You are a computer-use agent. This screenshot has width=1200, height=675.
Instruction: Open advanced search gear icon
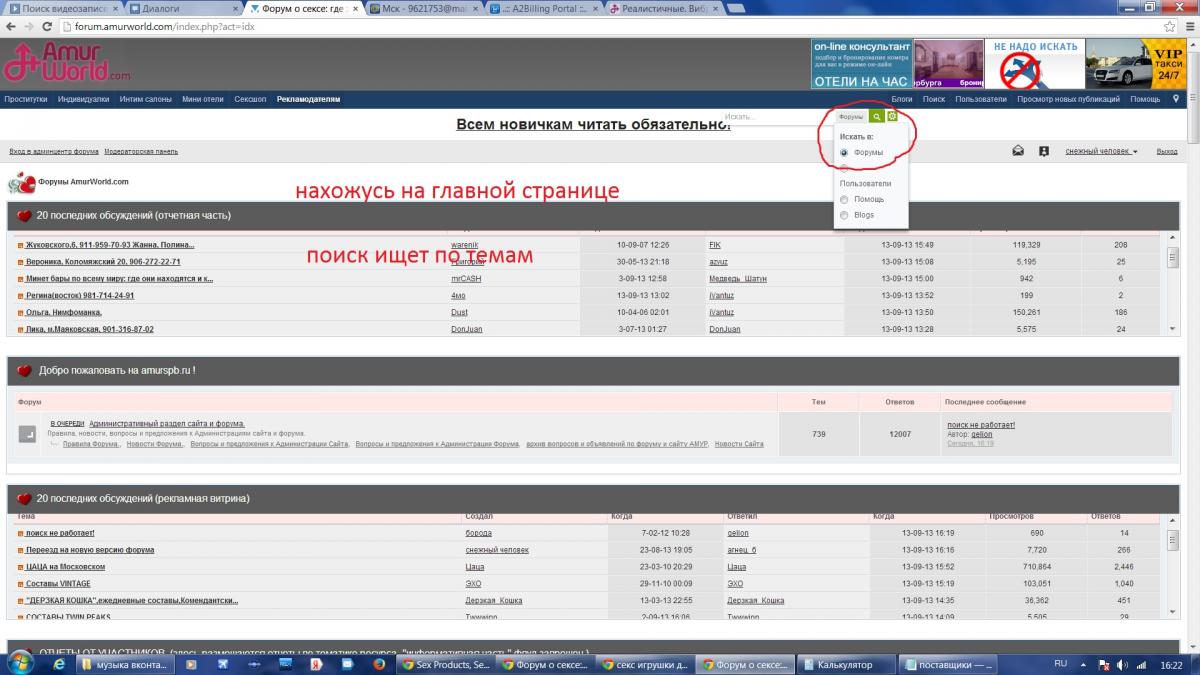[x=892, y=117]
